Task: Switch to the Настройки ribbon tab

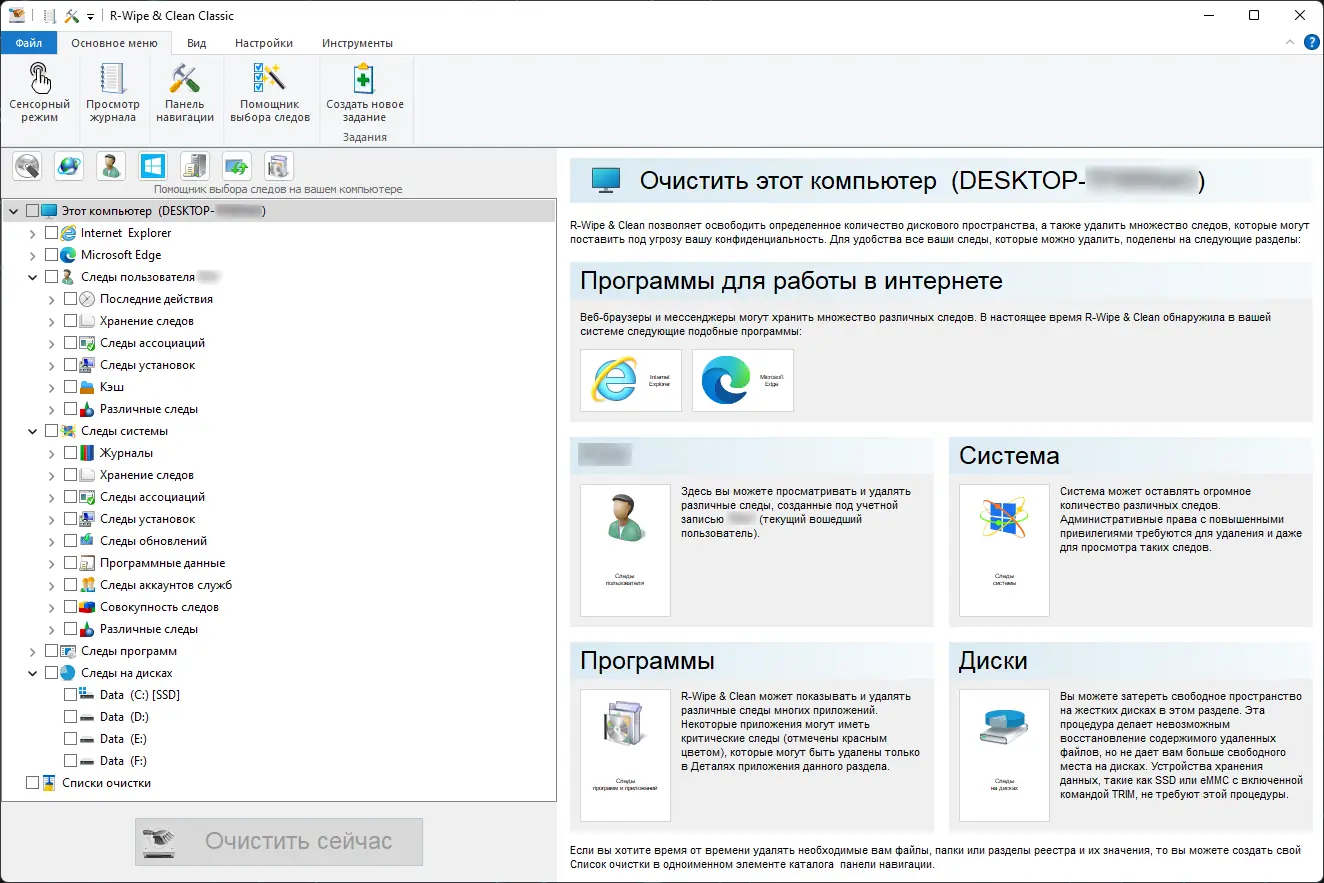Action: pyautogui.click(x=263, y=43)
